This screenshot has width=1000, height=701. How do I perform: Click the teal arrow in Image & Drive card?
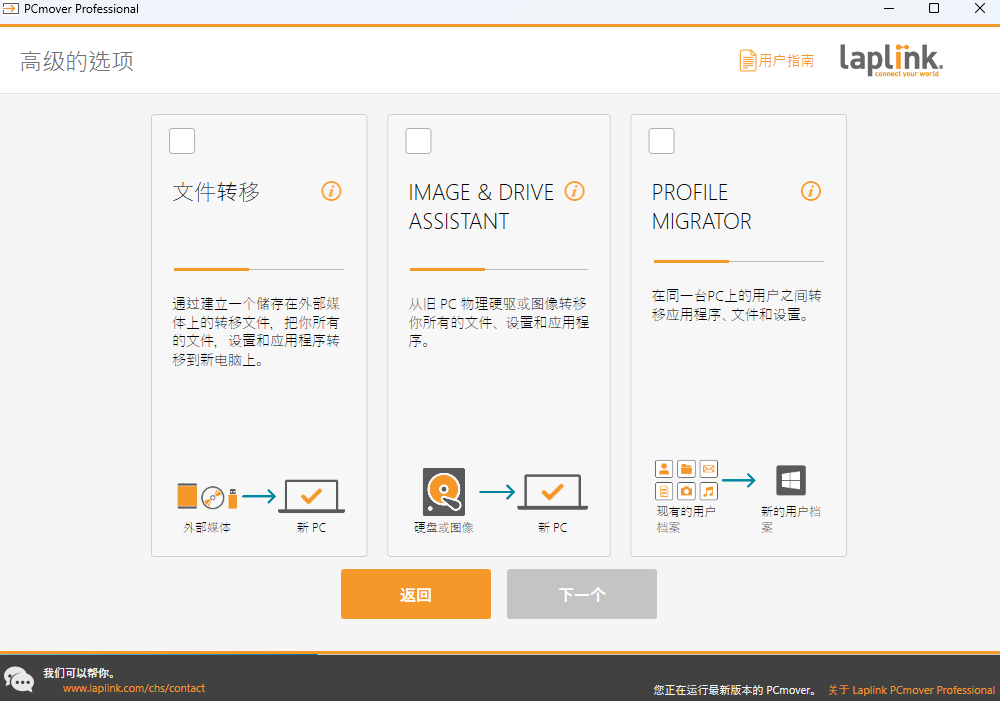pyautogui.click(x=497, y=492)
